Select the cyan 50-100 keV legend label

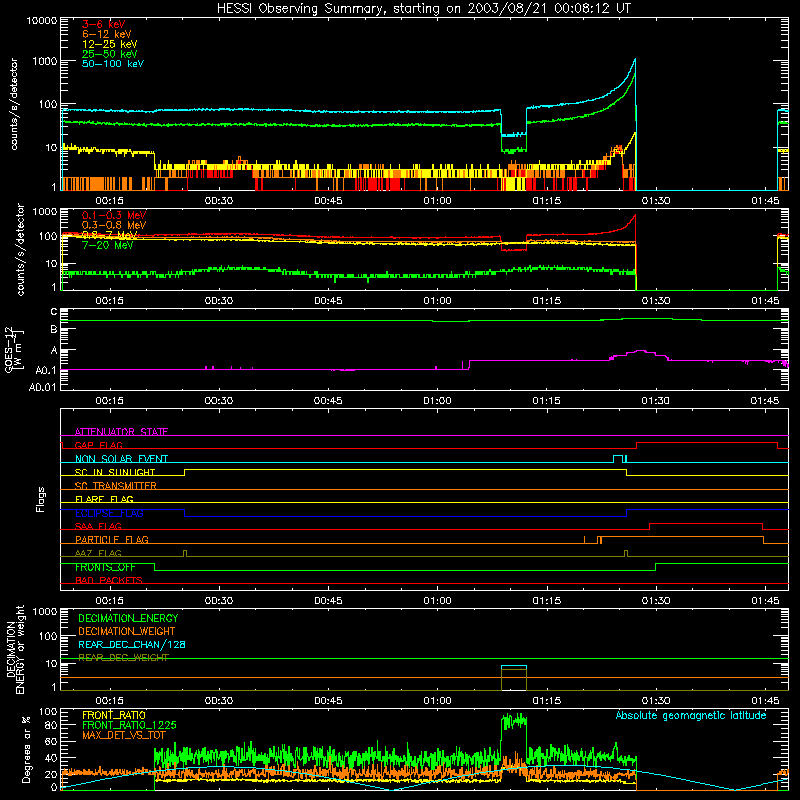click(x=113, y=64)
